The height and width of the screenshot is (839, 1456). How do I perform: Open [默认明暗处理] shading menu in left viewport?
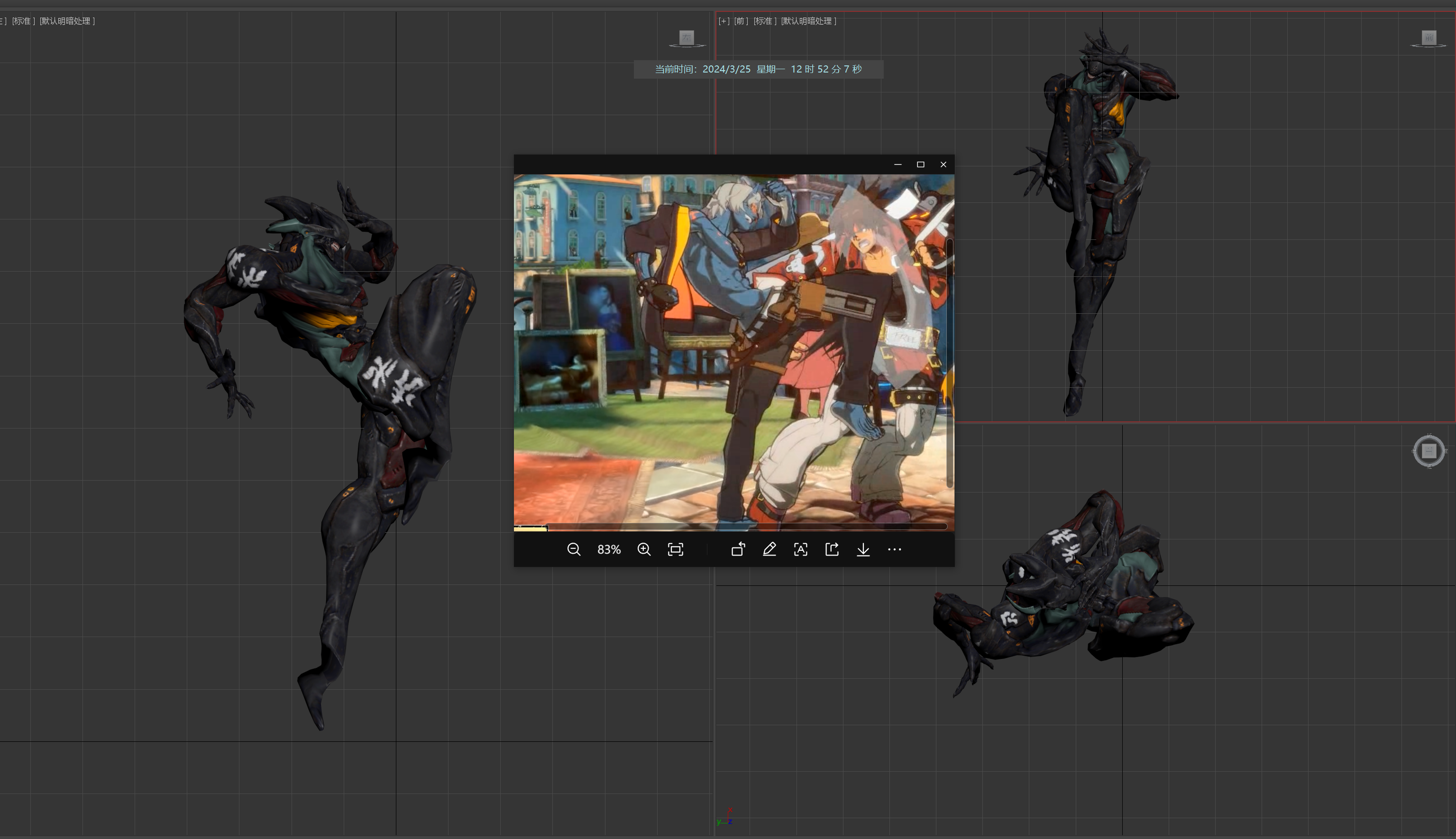point(67,21)
